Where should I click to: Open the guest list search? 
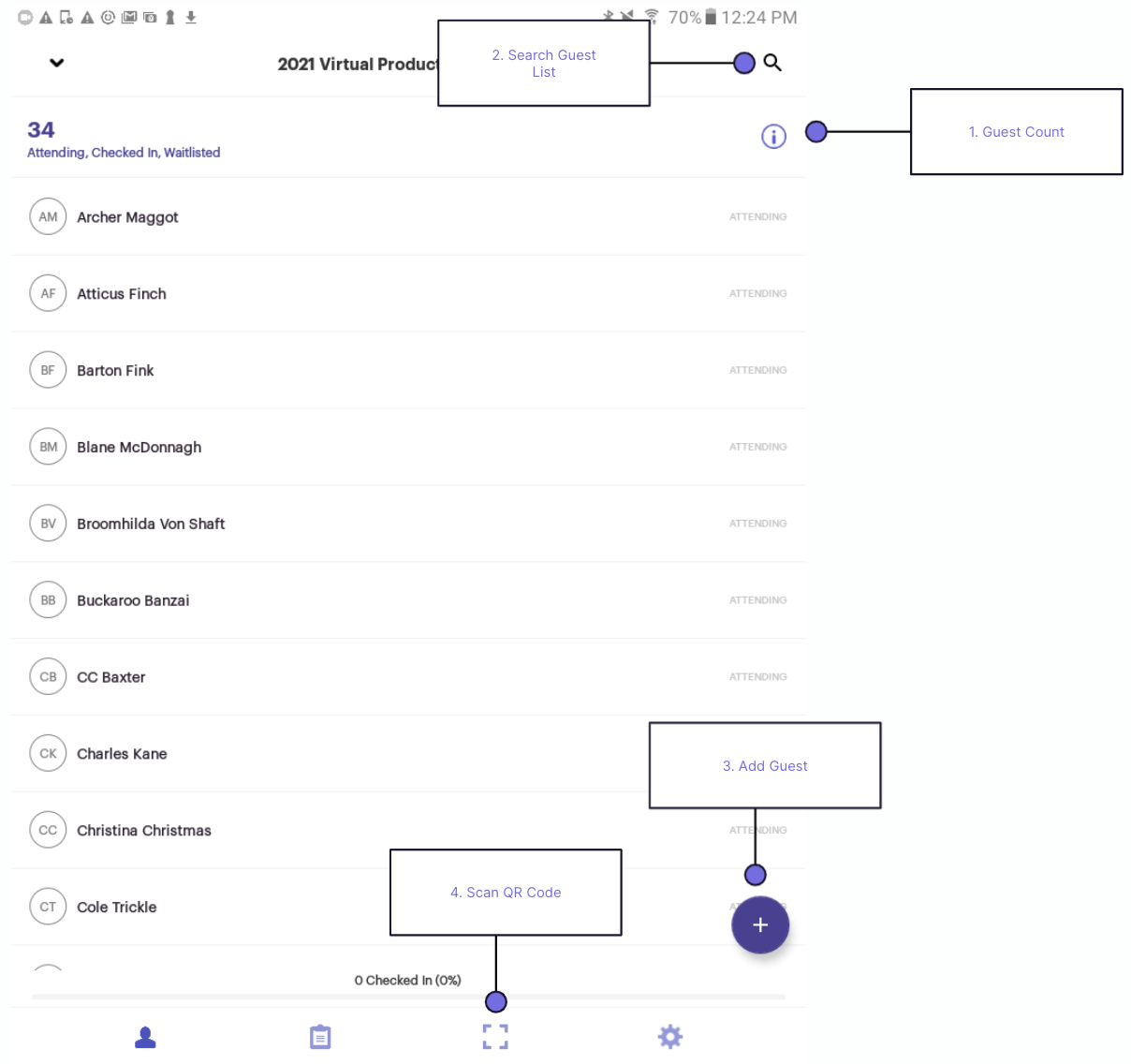[x=772, y=63]
